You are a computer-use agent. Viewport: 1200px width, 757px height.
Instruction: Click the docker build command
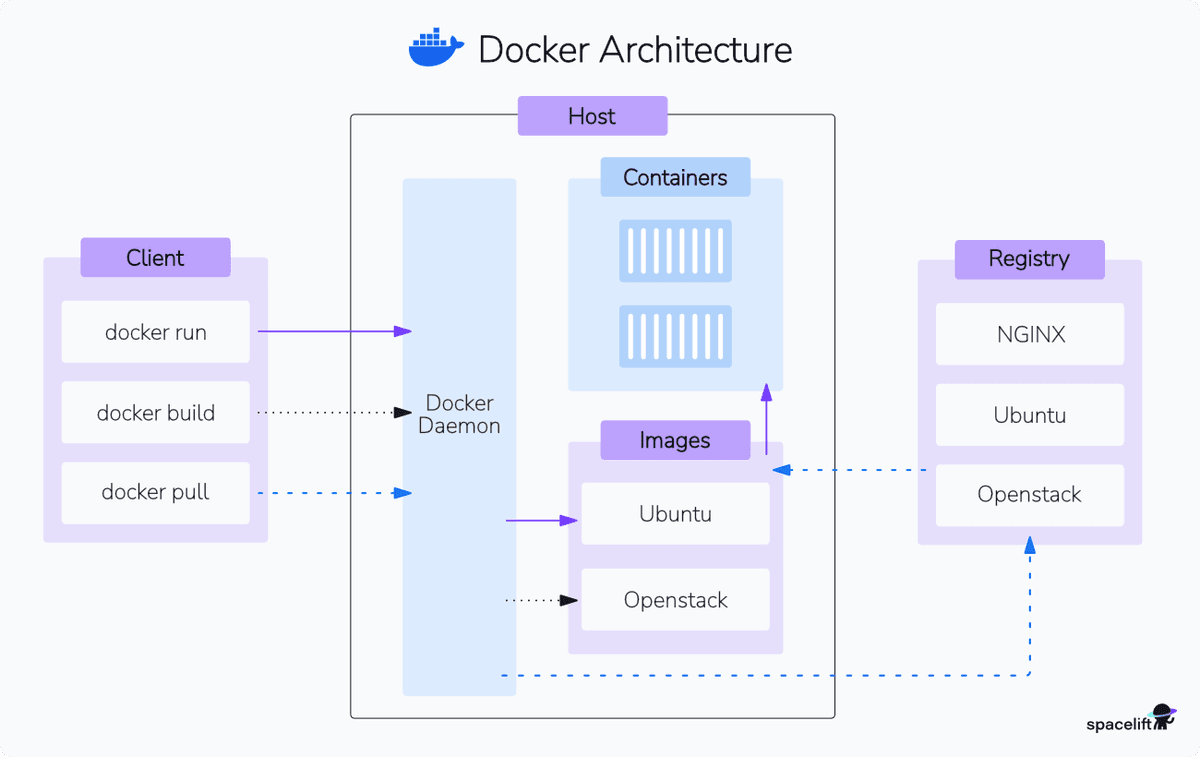[x=155, y=412]
